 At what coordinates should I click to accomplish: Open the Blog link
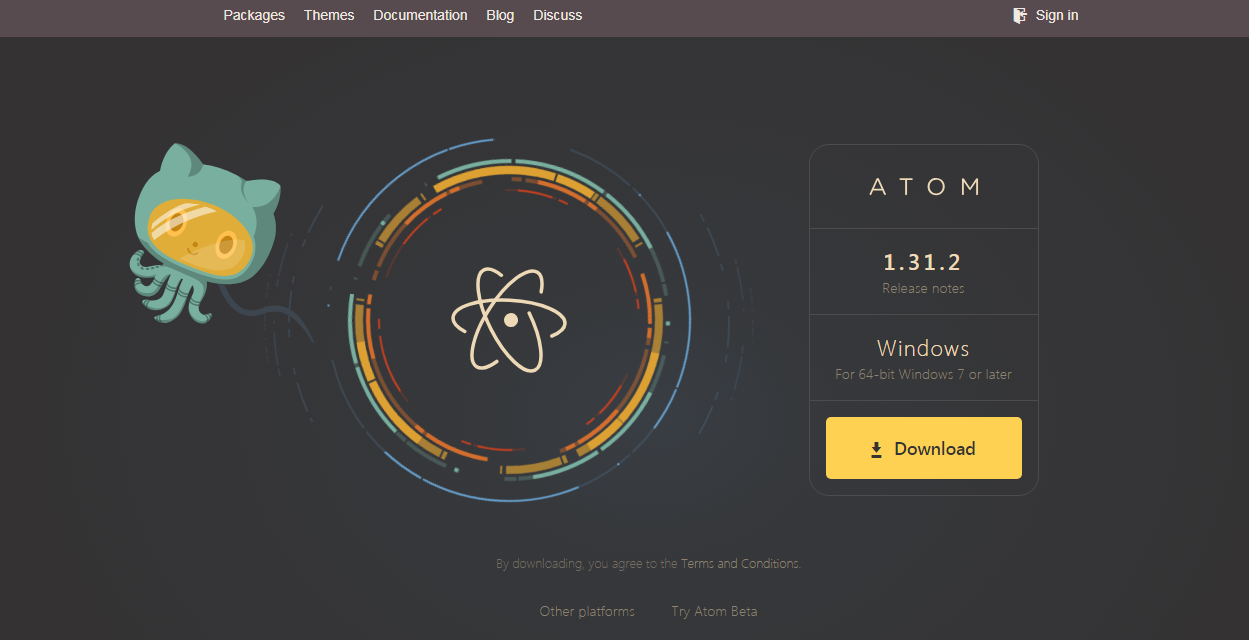click(500, 15)
